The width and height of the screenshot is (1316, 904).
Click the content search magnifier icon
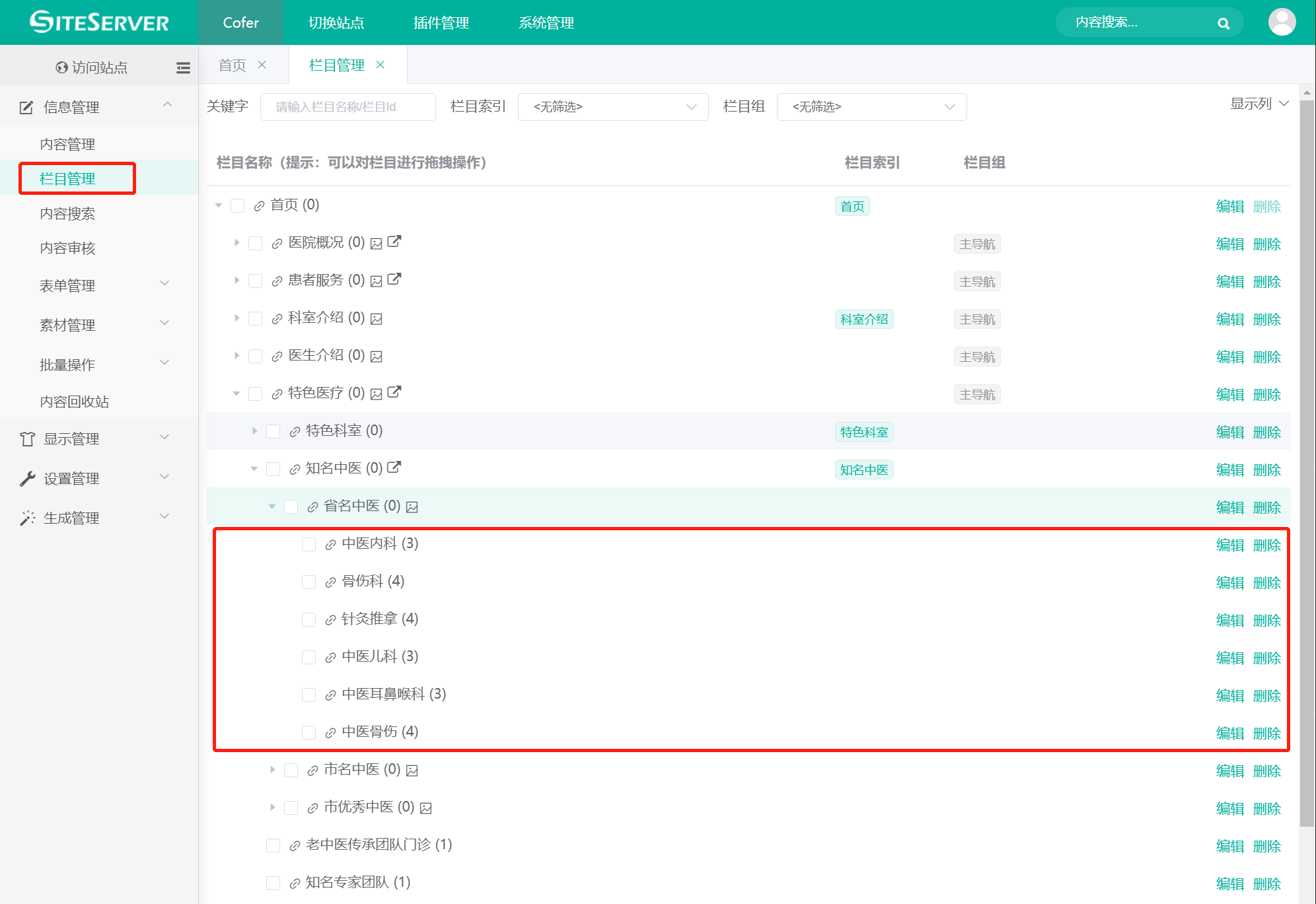pyautogui.click(x=1223, y=23)
